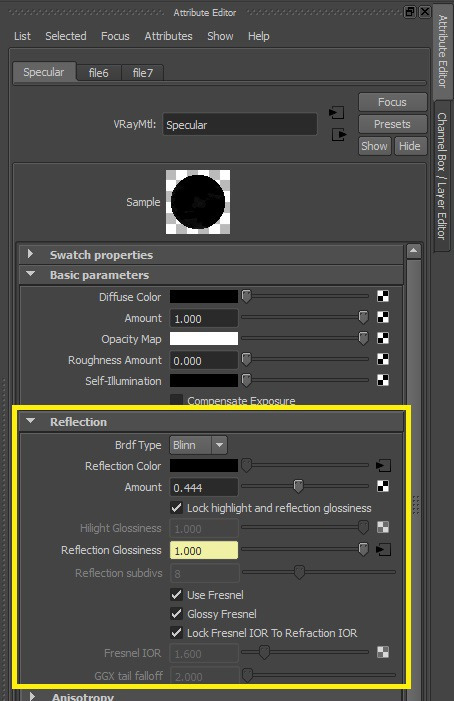This screenshot has width=454, height=701.
Task: Switch to the file6 tab
Action: 99,72
